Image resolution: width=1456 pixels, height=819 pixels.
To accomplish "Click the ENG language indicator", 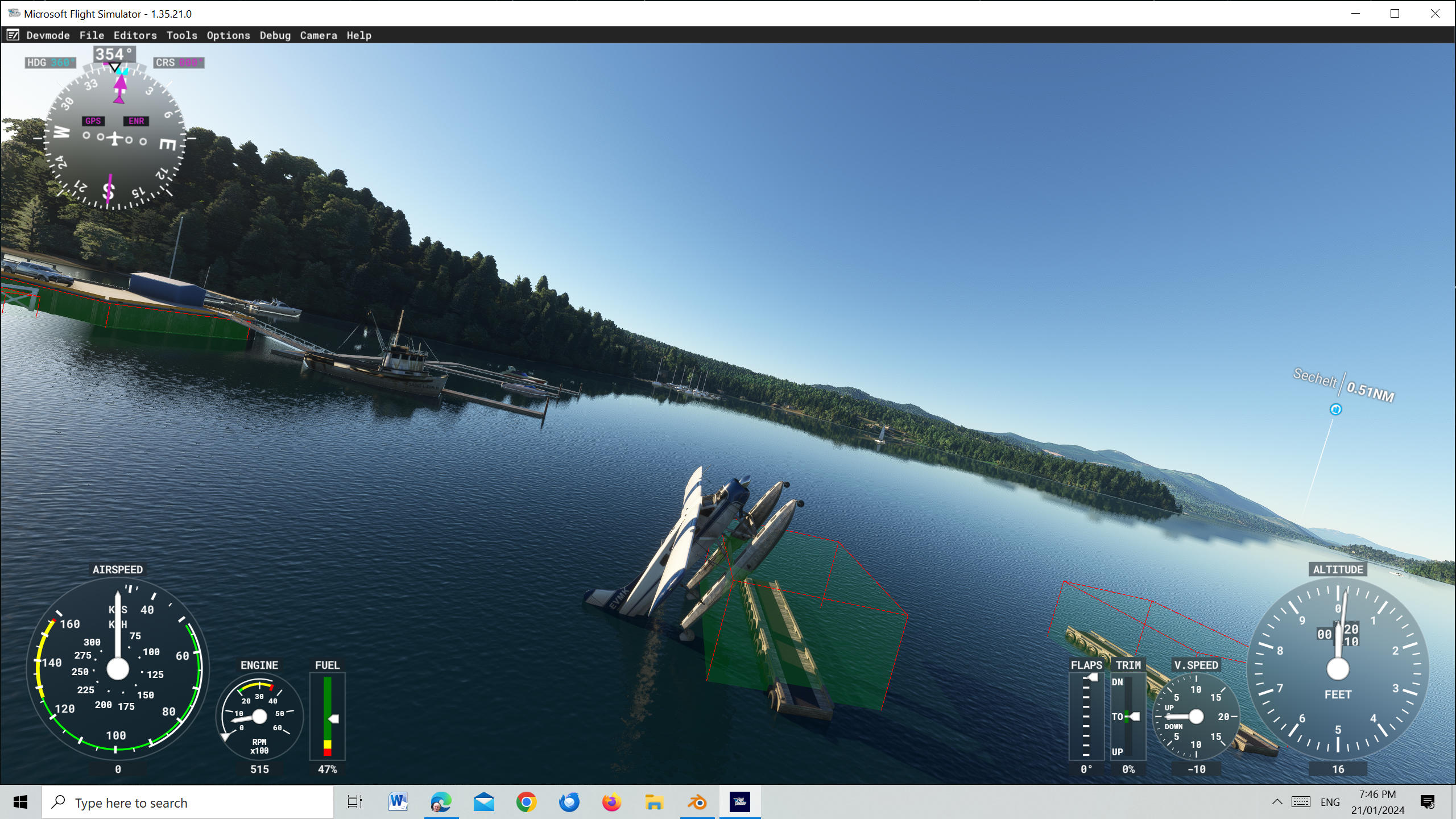I will click(x=1330, y=803).
